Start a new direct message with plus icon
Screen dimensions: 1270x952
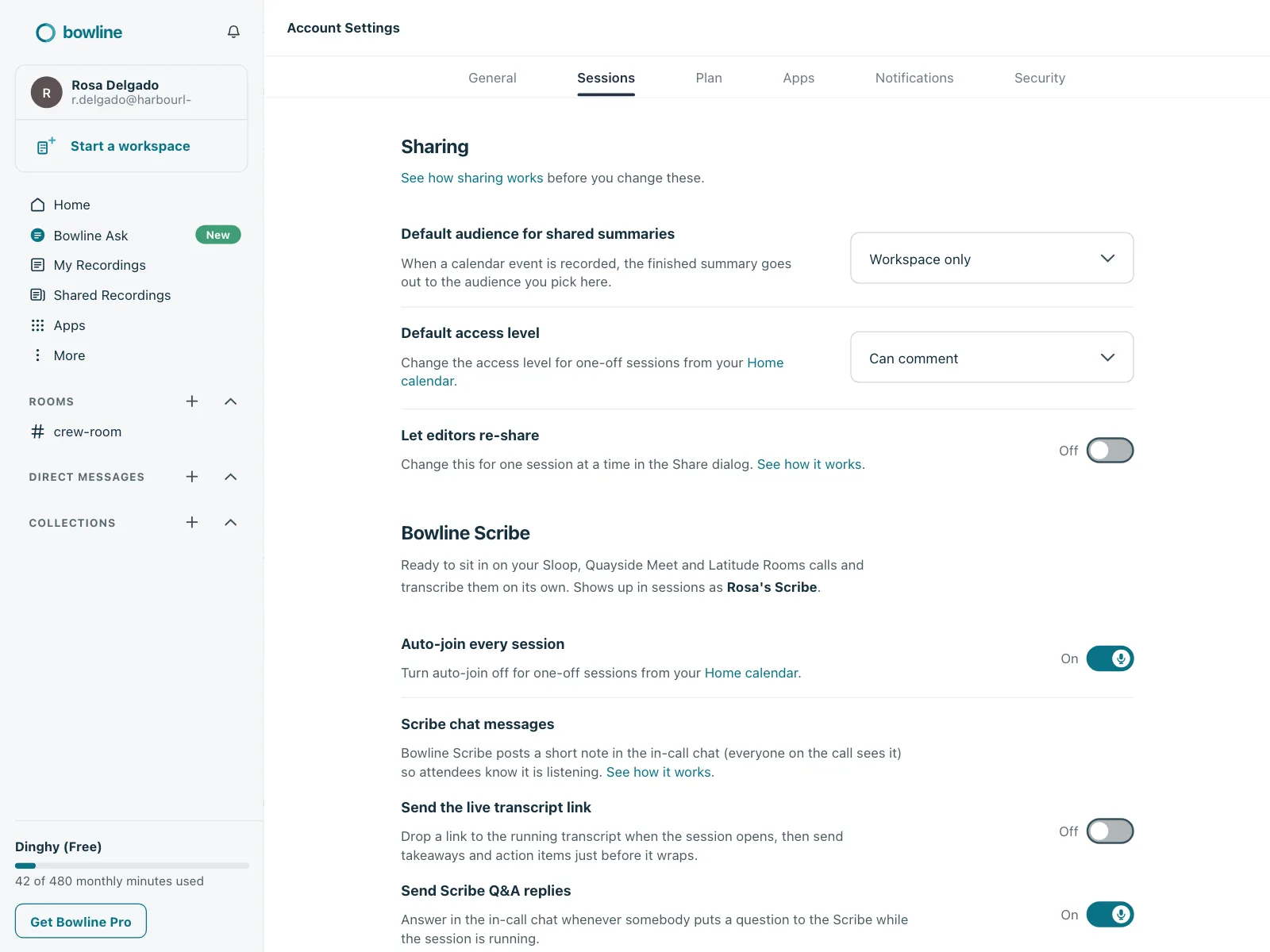coord(192,477)
